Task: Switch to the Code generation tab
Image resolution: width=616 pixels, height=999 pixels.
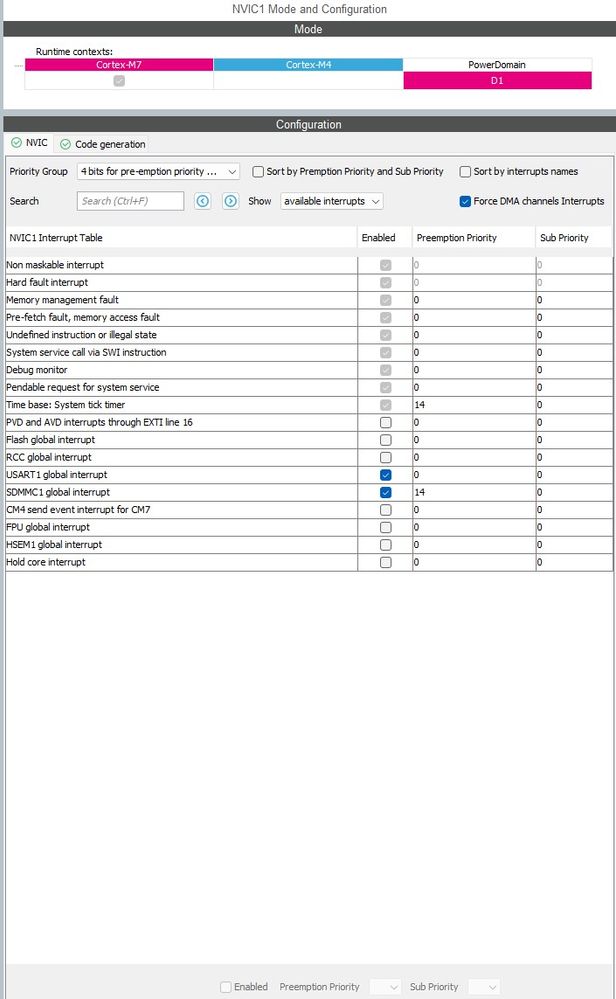Action: point(103,144)
